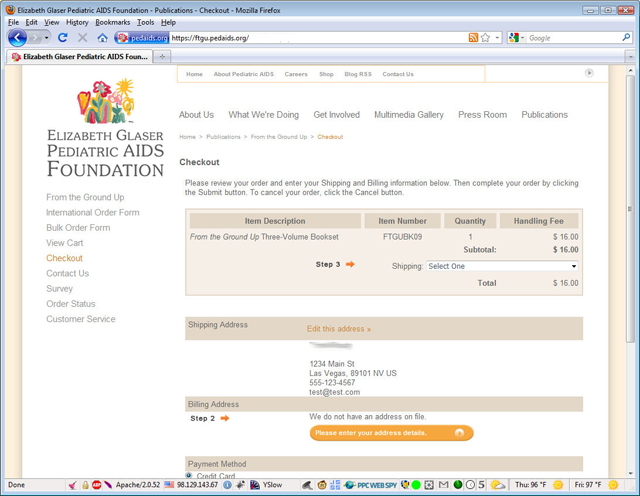Image resolution: width=640 pixels, height=496 pixels.
Task: Click Blog RSS in top bar
Action: pos(358,74)
